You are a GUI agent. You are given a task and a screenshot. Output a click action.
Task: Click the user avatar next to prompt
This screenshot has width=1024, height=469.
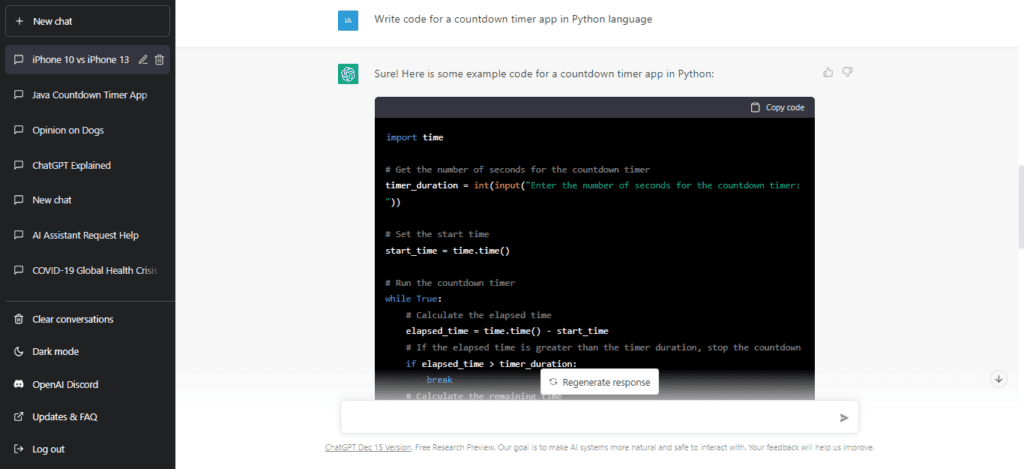[x=348, y=20]
